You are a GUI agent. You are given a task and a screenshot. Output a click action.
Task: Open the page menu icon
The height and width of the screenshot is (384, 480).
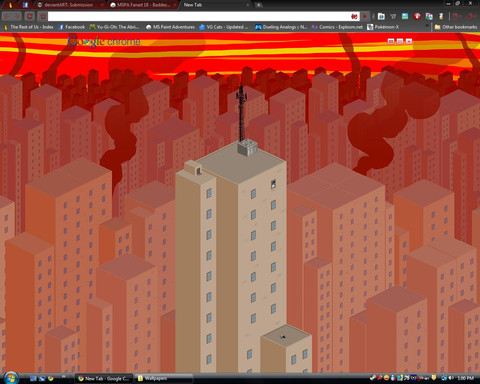[455, 16]
